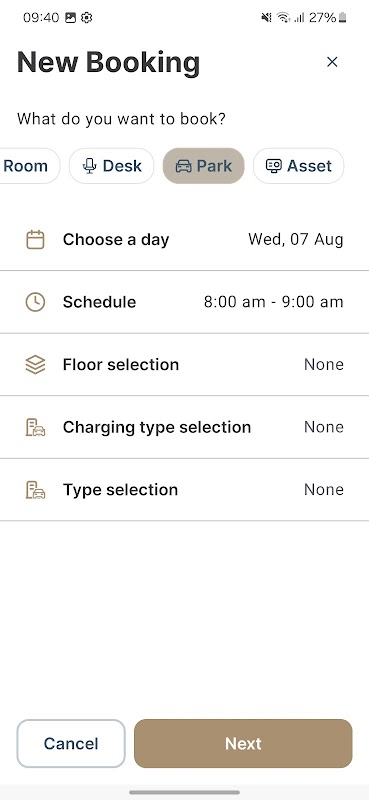Open the date picker showing Wed, 07 Aug
Viewport: 369px width, 800px height.
pyautogui.click(x=184, y=239)
